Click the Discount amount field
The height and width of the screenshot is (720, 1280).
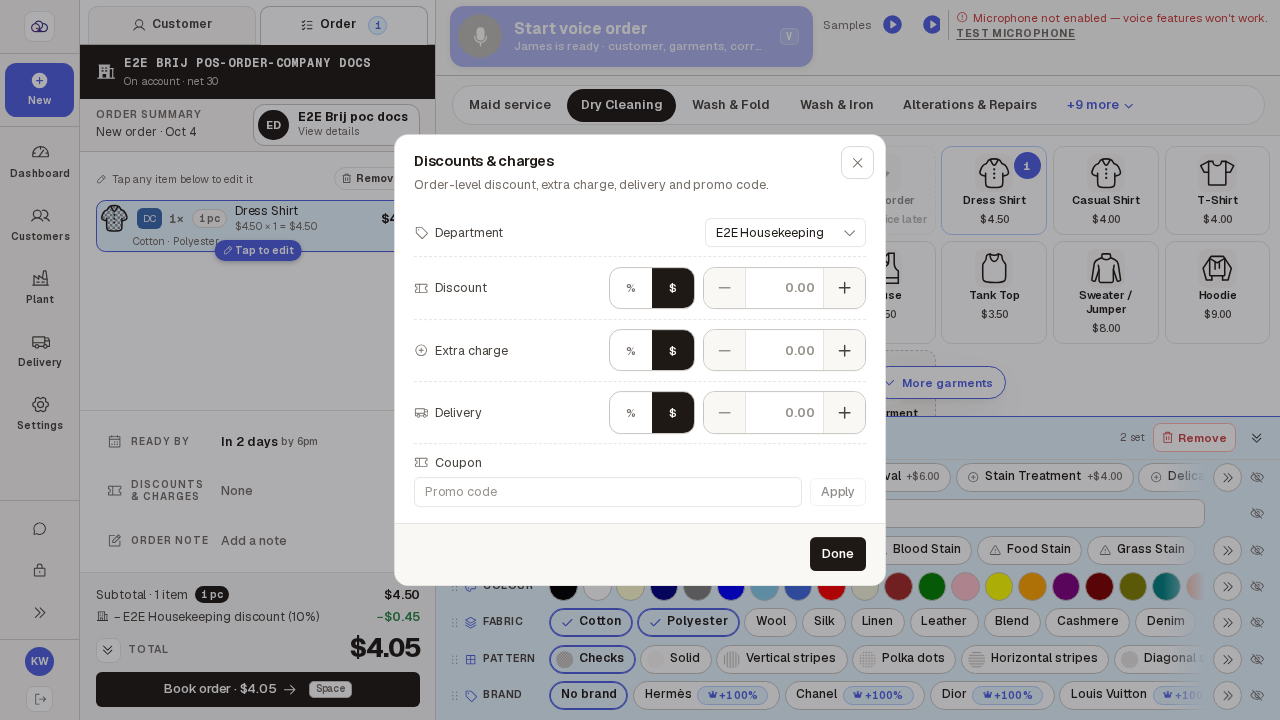pos(784,288)
